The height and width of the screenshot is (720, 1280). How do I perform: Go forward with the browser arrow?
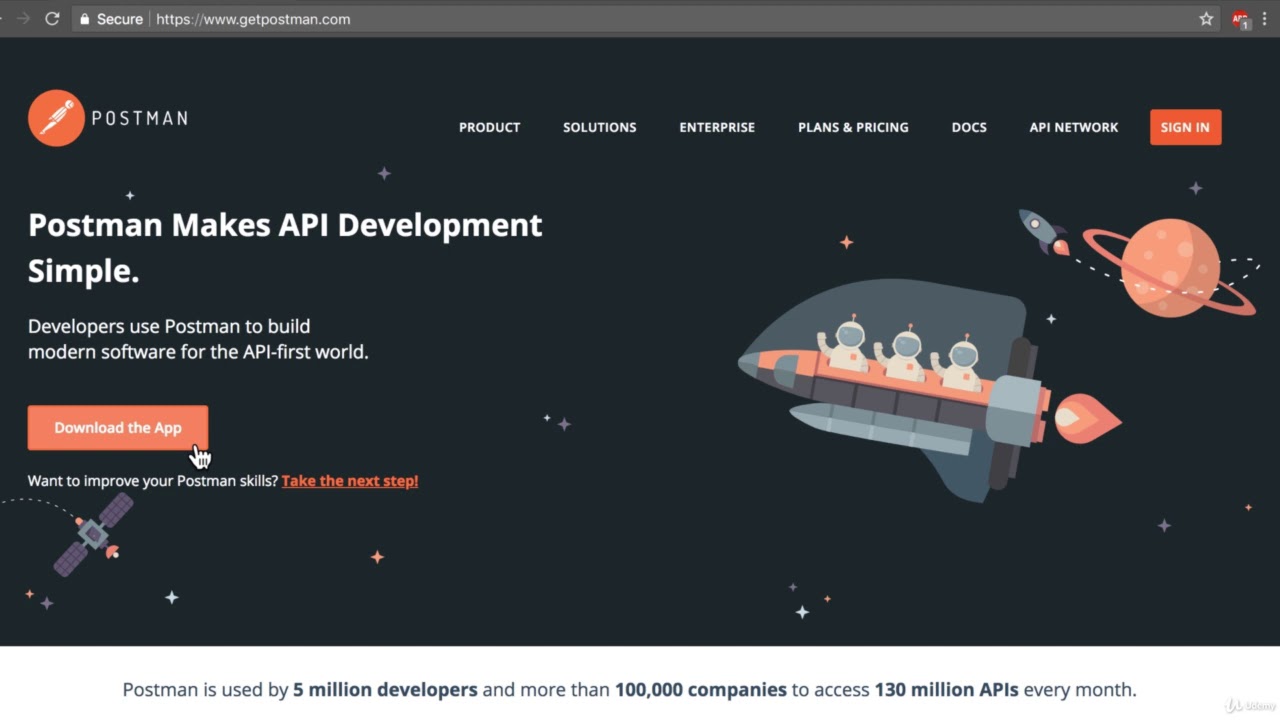point(23,19)
